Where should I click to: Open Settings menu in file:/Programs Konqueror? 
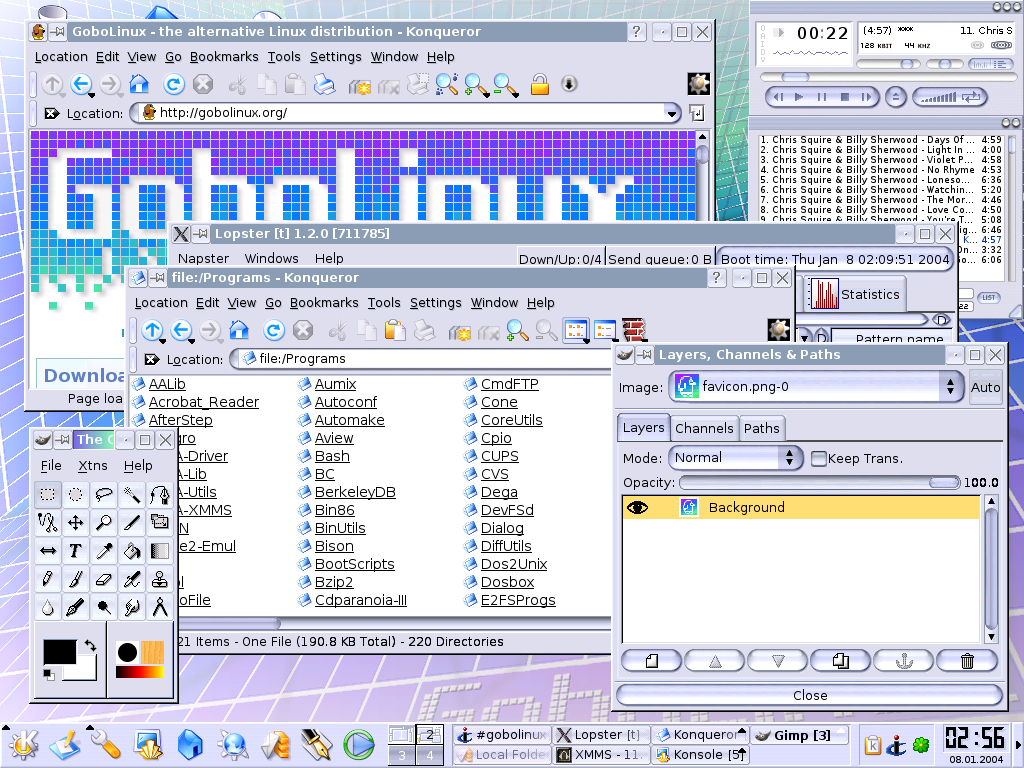436,303
